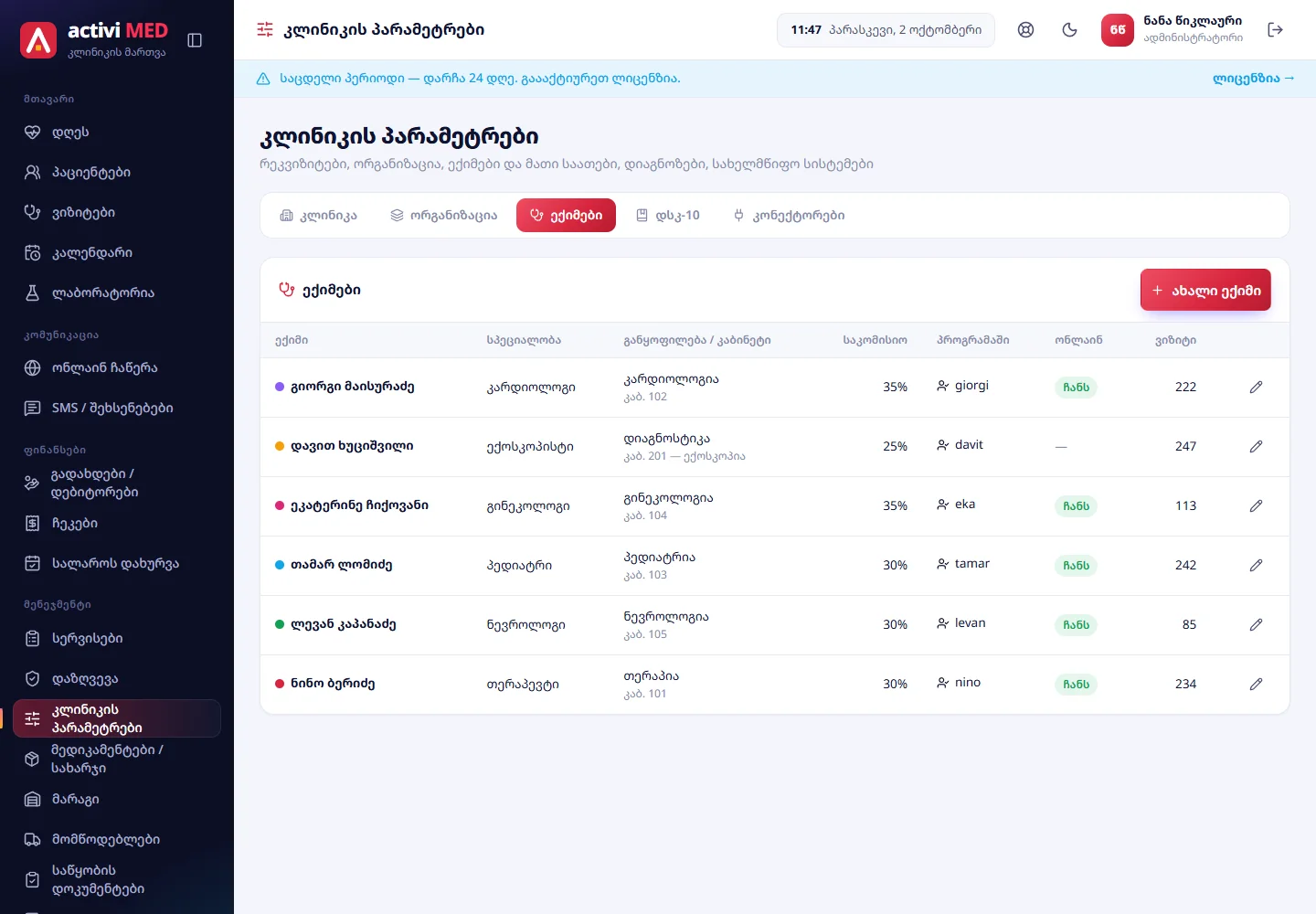Switch to the კონექტორები tab

[x=790, y=216]
